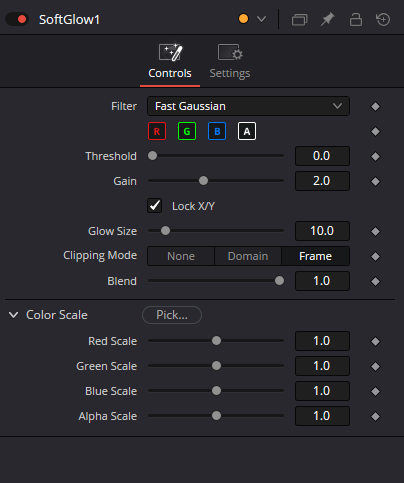This screenshot has height=483, width=404.
Task: Open tile color dropdown arrow in header
Action: [262, 19]
